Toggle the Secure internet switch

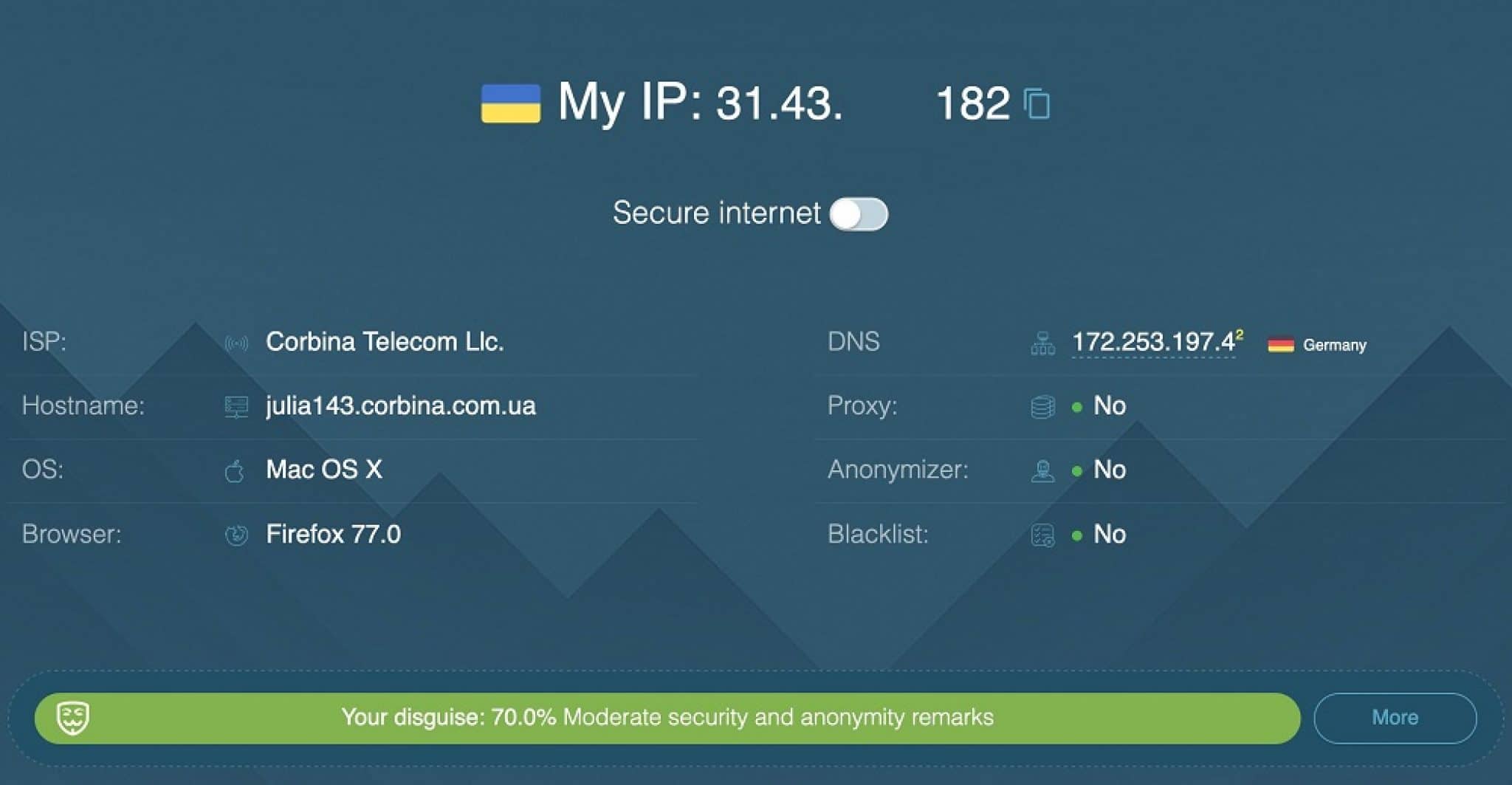pyautogui.click(x=858, y=214)
